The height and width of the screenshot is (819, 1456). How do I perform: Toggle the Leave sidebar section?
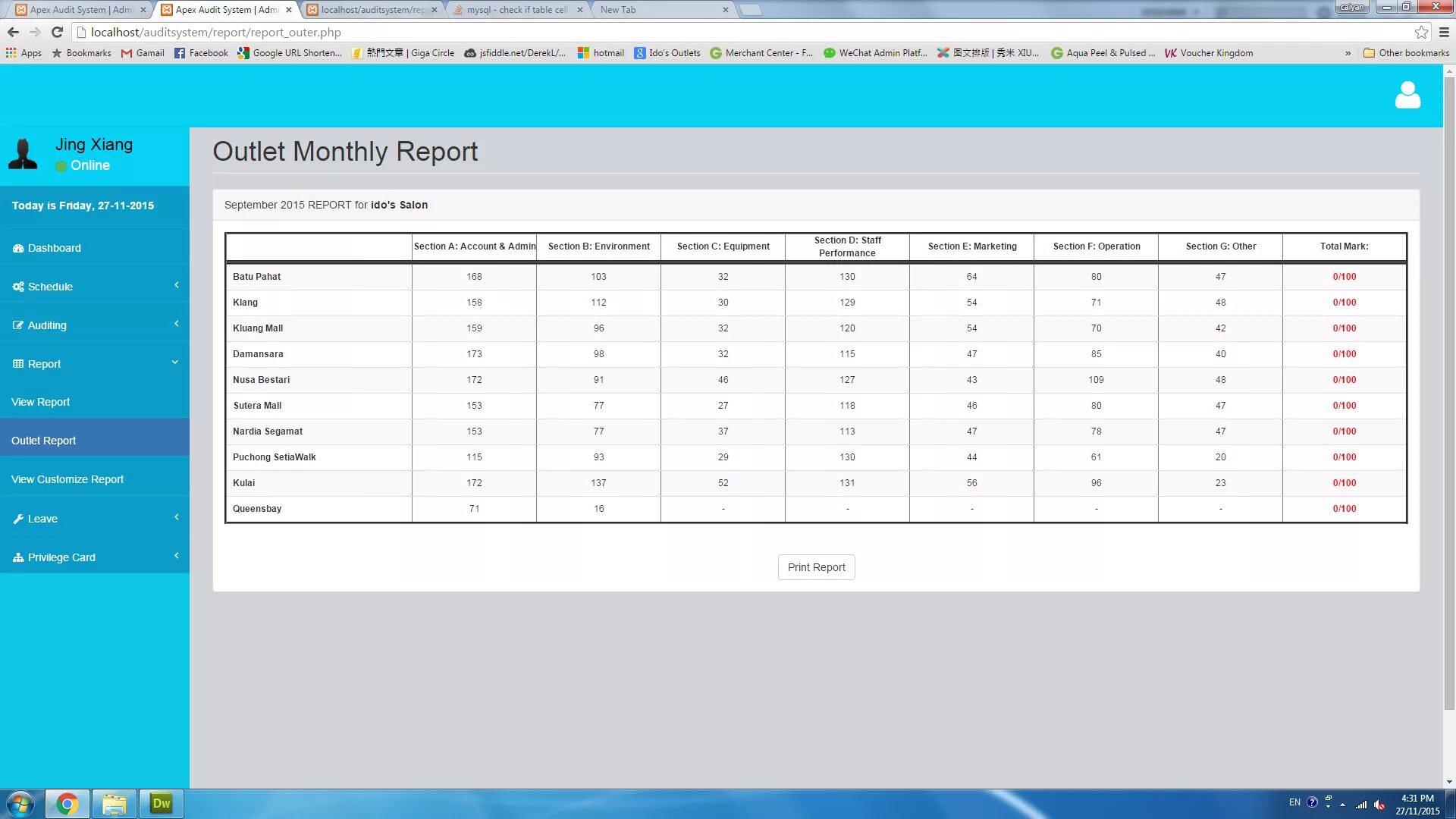point(94,518)
